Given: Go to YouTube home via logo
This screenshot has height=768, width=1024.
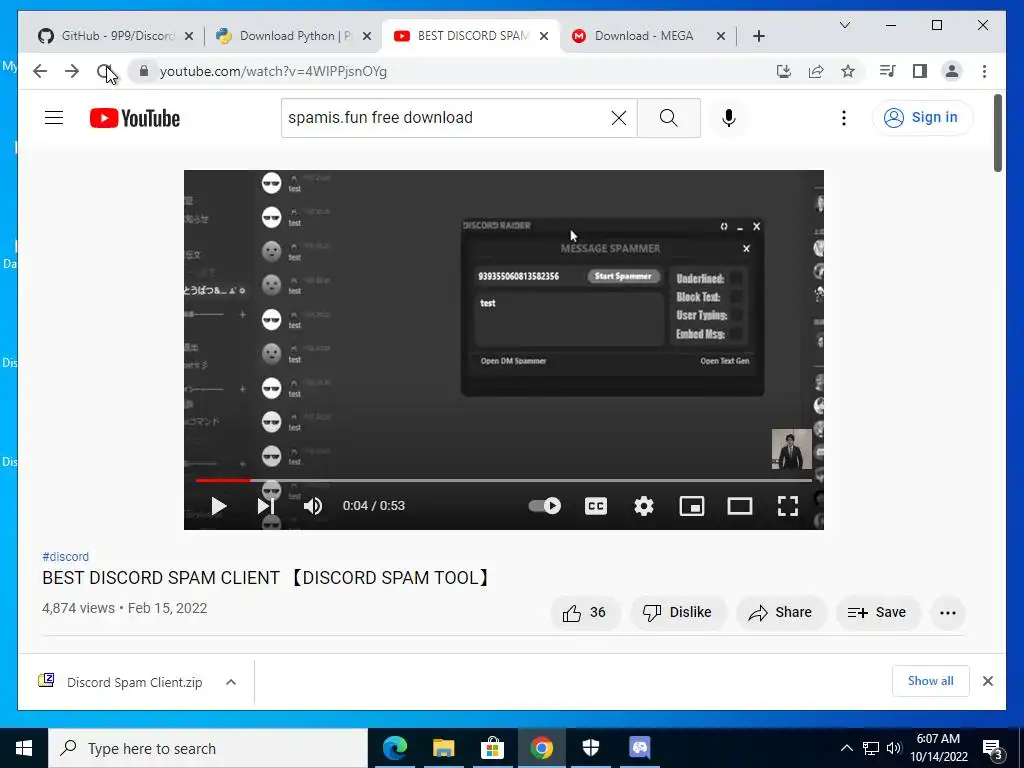Looking at the screenshot, I should pos(135,118).
